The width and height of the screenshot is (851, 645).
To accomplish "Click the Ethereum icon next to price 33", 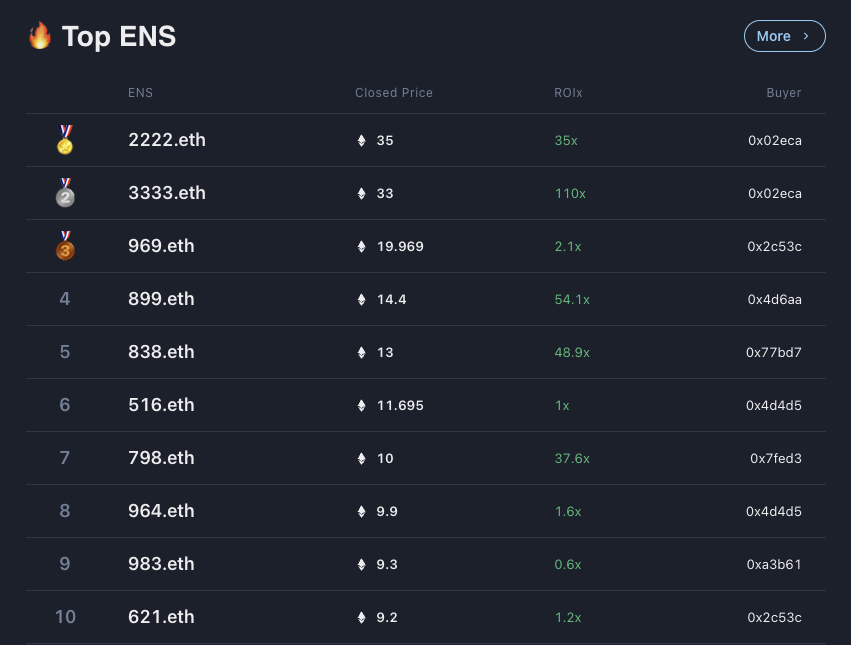I will (x=361, y=193).
